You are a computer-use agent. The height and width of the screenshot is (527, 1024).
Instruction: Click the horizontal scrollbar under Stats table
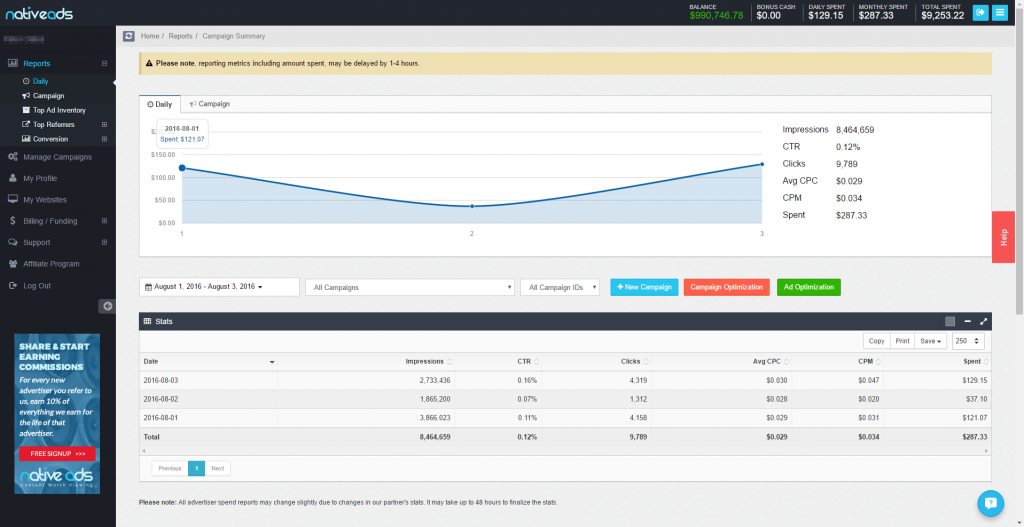click(565, 451)
